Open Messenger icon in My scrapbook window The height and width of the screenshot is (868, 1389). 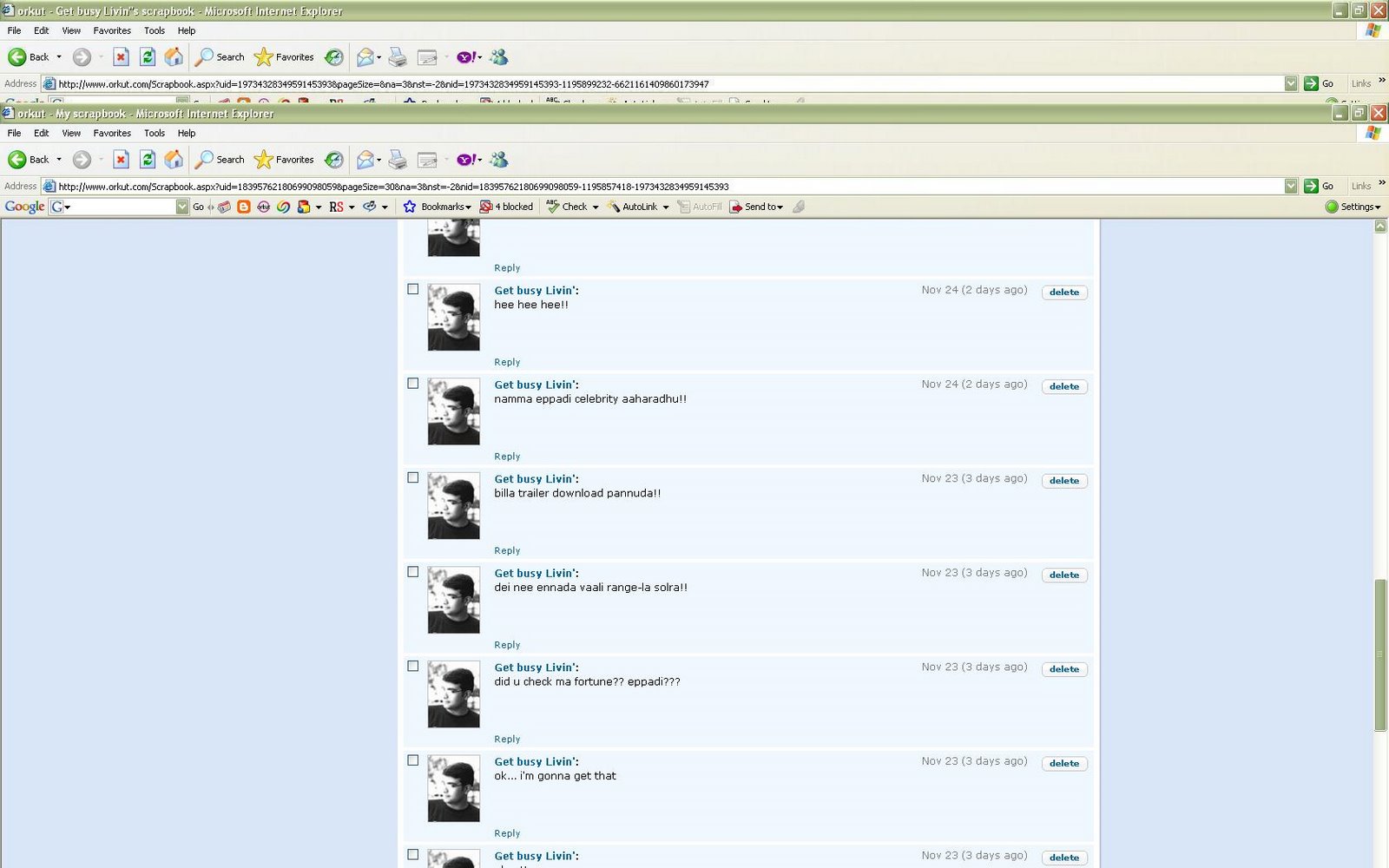click(498, 160)
